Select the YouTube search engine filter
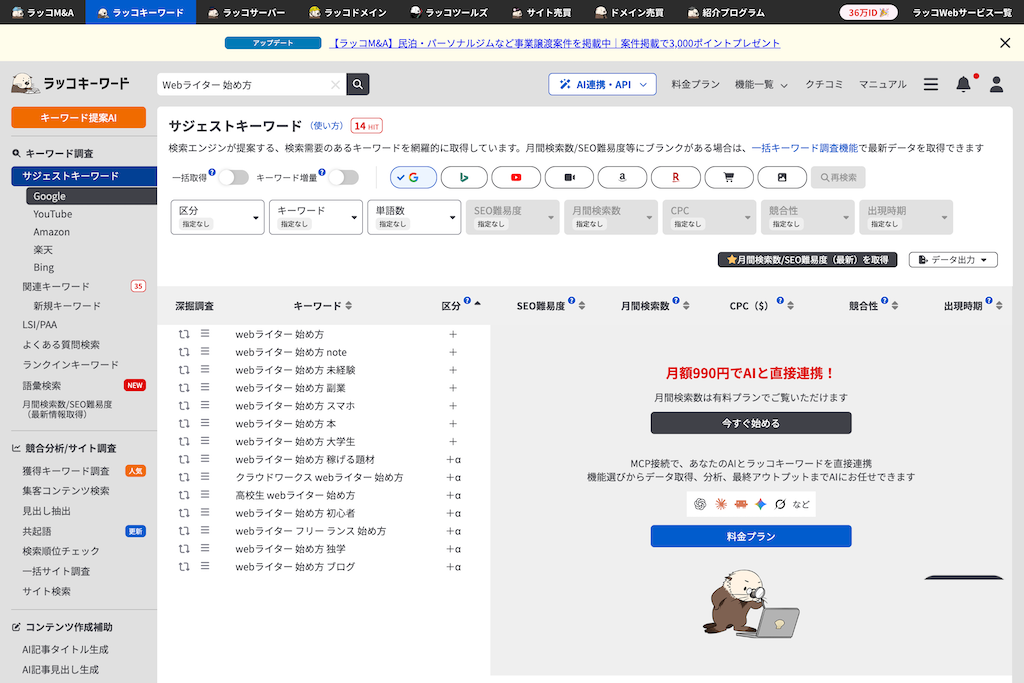The width and height of the screenshot is (1024, 683). (516, 178)
